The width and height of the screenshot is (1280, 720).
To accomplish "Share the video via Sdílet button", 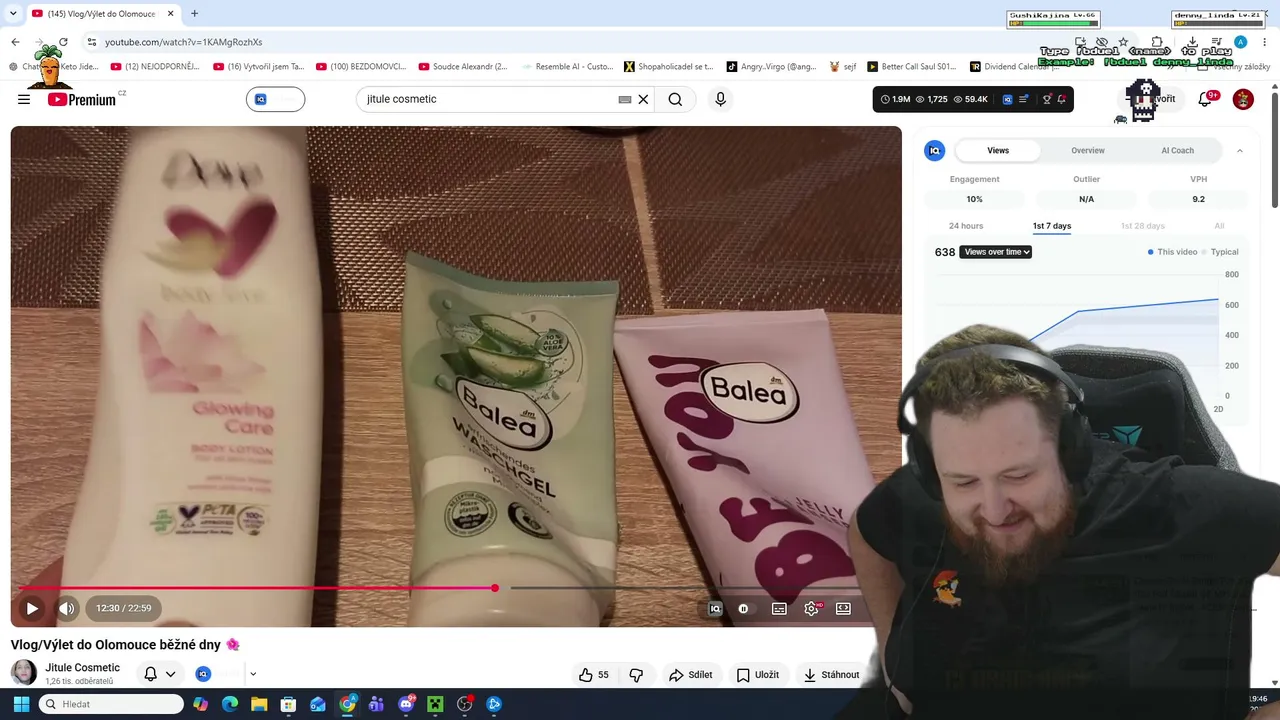I will pyautogui.click(x=691, y=675).
